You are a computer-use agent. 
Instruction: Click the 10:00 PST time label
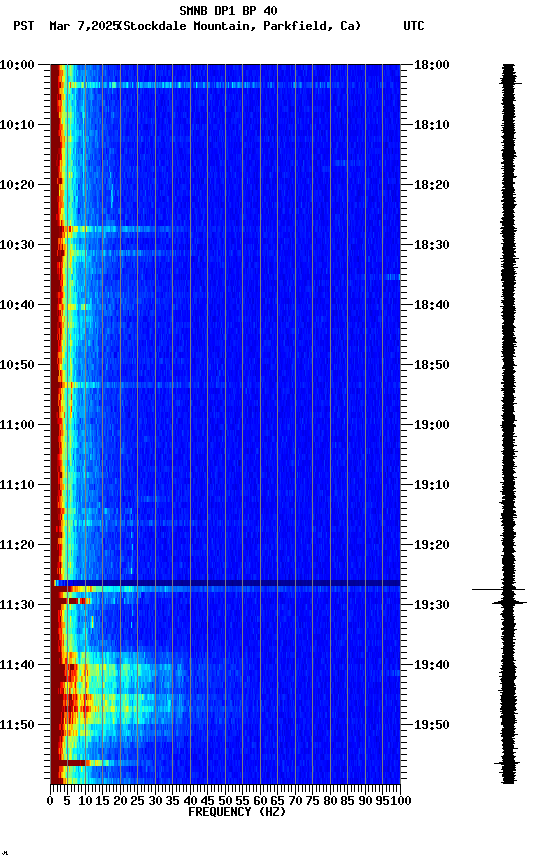pos(17,65)
